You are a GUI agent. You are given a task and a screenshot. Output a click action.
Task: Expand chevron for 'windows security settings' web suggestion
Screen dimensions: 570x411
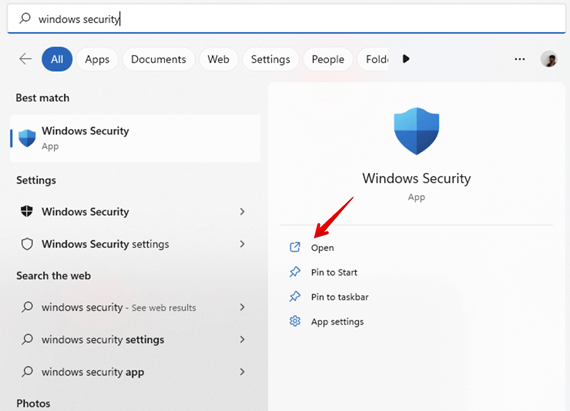point(242,339)
